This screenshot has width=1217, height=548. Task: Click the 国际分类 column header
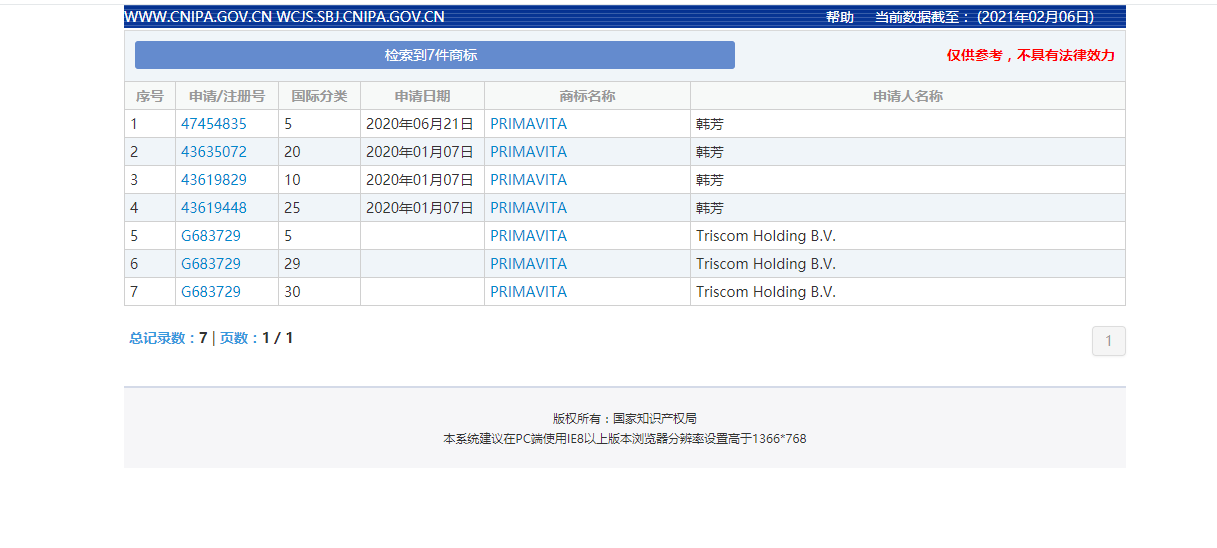point(319,96)
